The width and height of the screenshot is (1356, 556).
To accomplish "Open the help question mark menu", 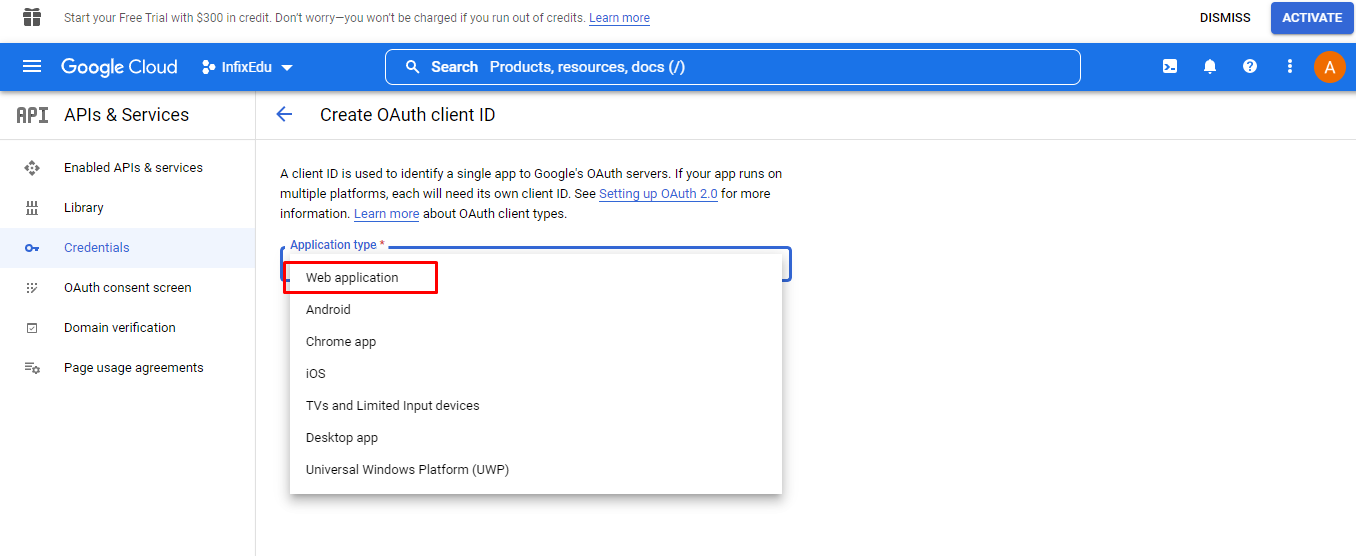I will tap(1250, 67).
